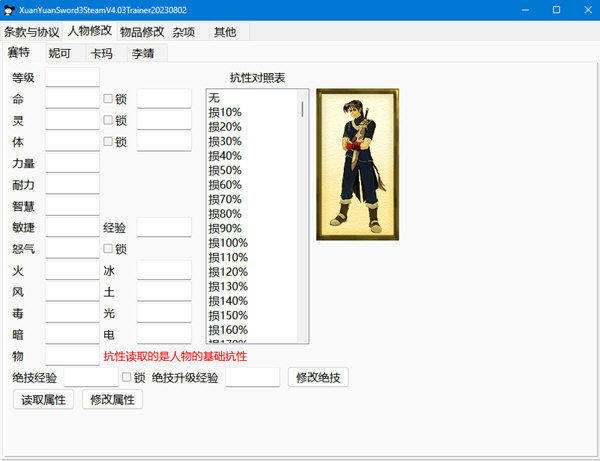Focus the 电 resistance field

point(164,334)
